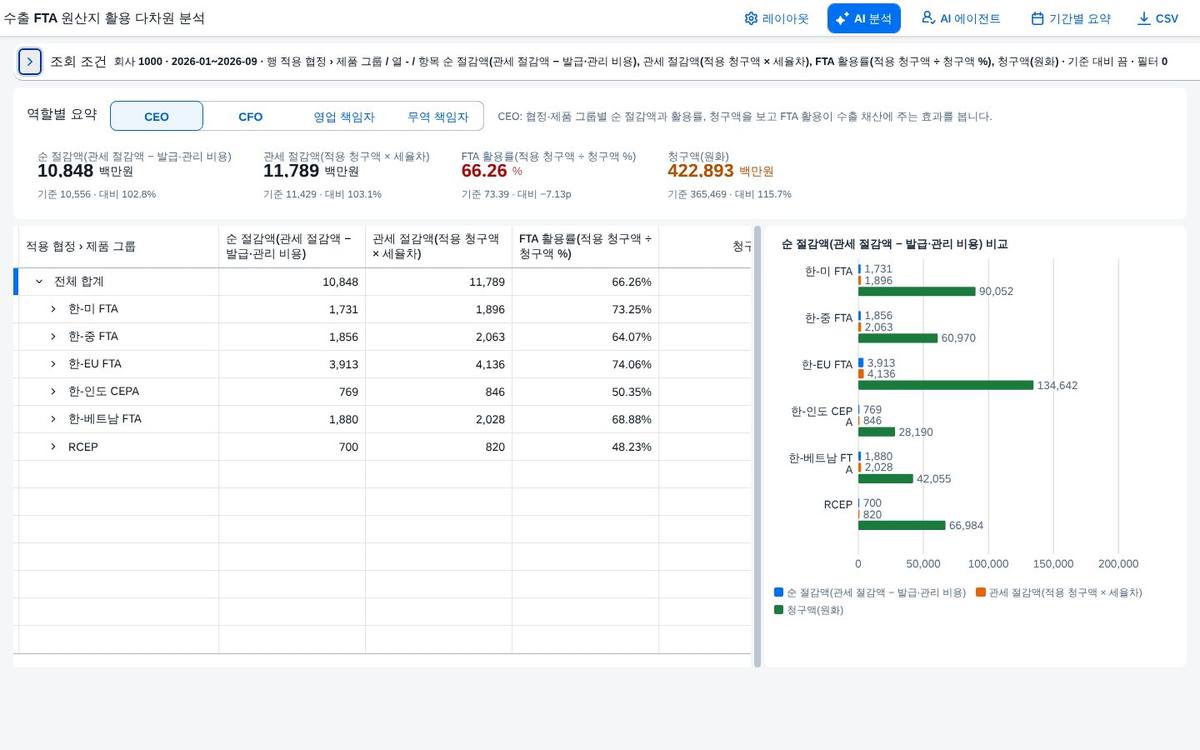Open the 레이아웃 layout settings
Screen dimensions: 1200x750
(777, 18)
